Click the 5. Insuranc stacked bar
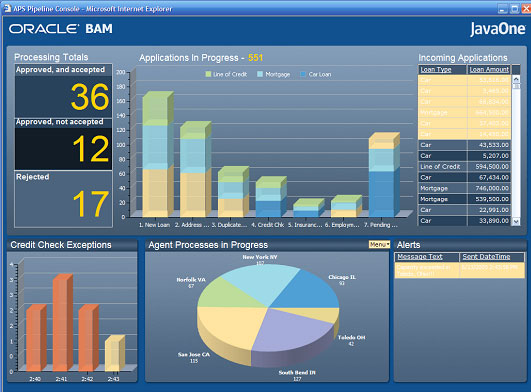The width and height of the screenshot is (531, 392). coord(309,208)
